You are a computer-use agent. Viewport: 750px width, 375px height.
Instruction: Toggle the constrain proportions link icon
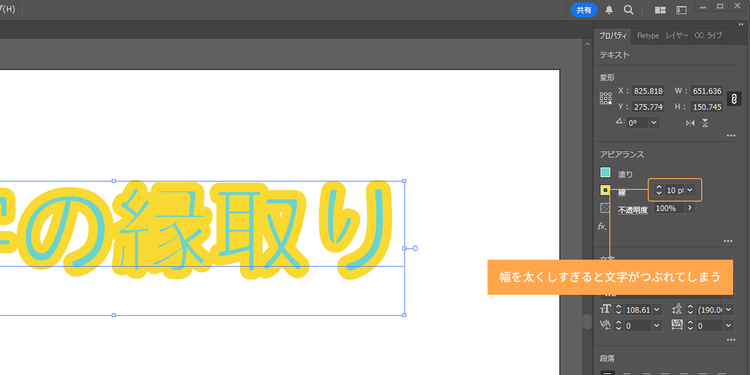point(734,99)
